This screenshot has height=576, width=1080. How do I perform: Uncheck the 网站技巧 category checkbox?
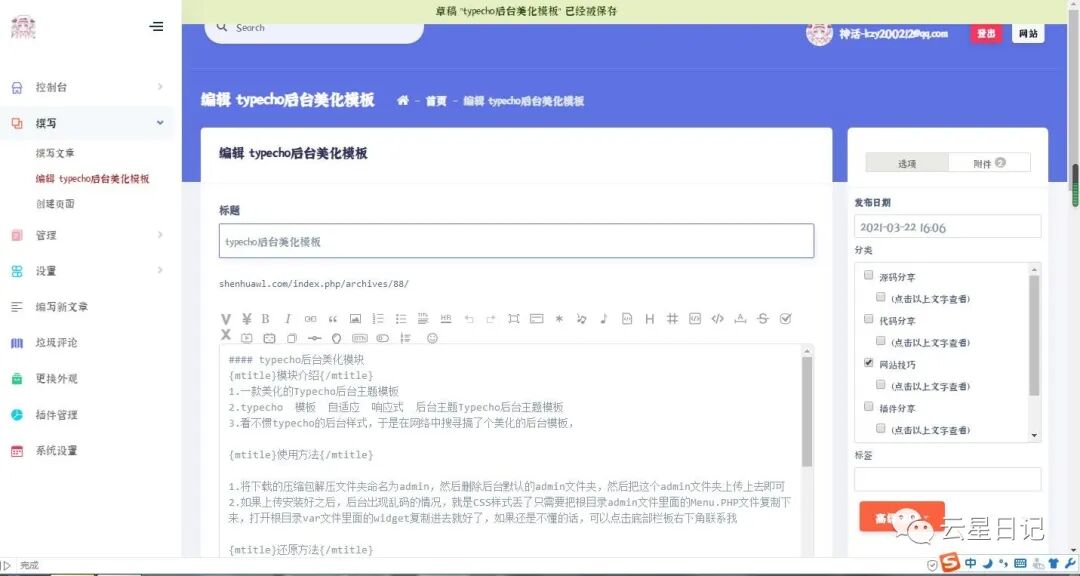coord(868,362)
